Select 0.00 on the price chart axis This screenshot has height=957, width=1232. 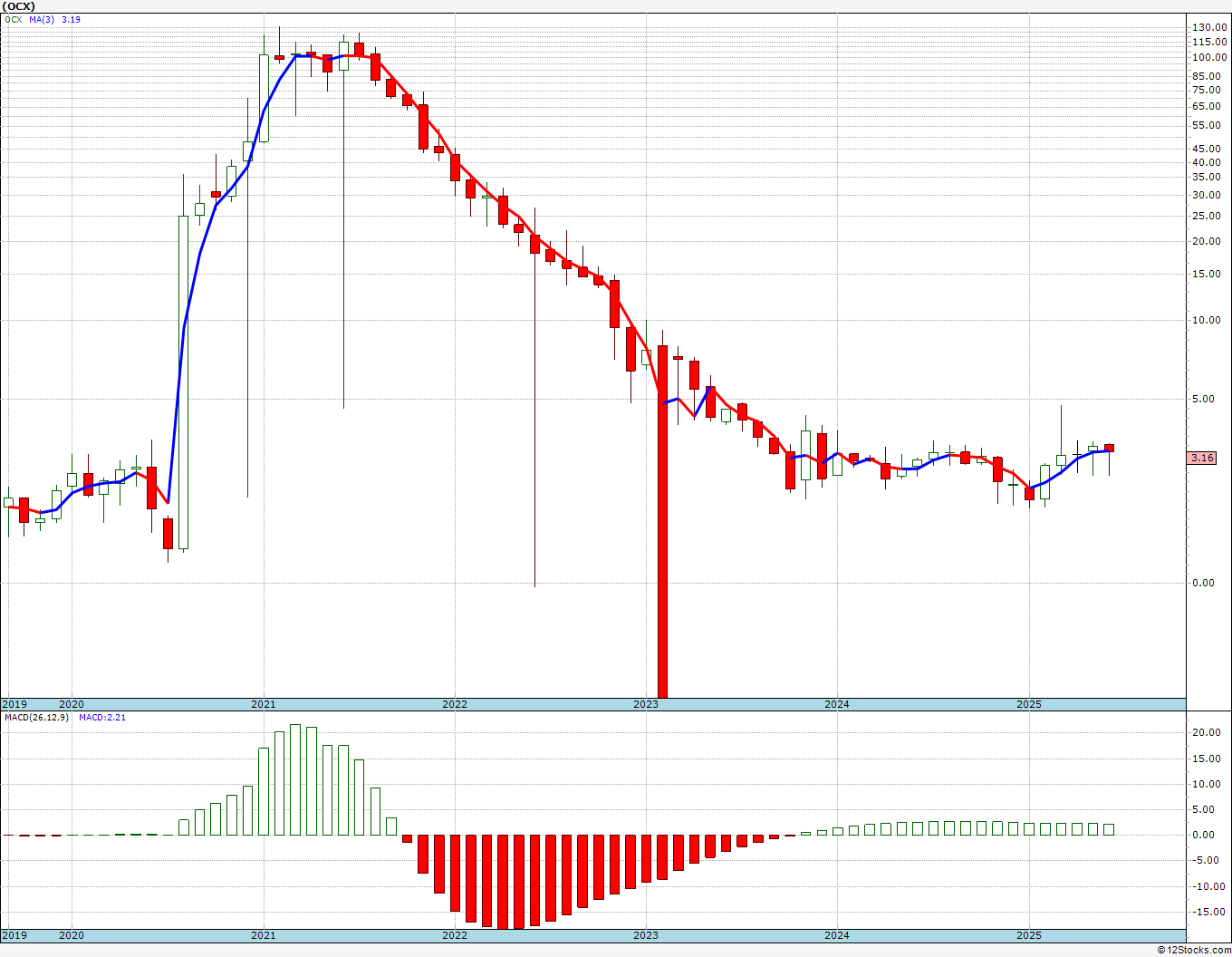(1204, 583)
